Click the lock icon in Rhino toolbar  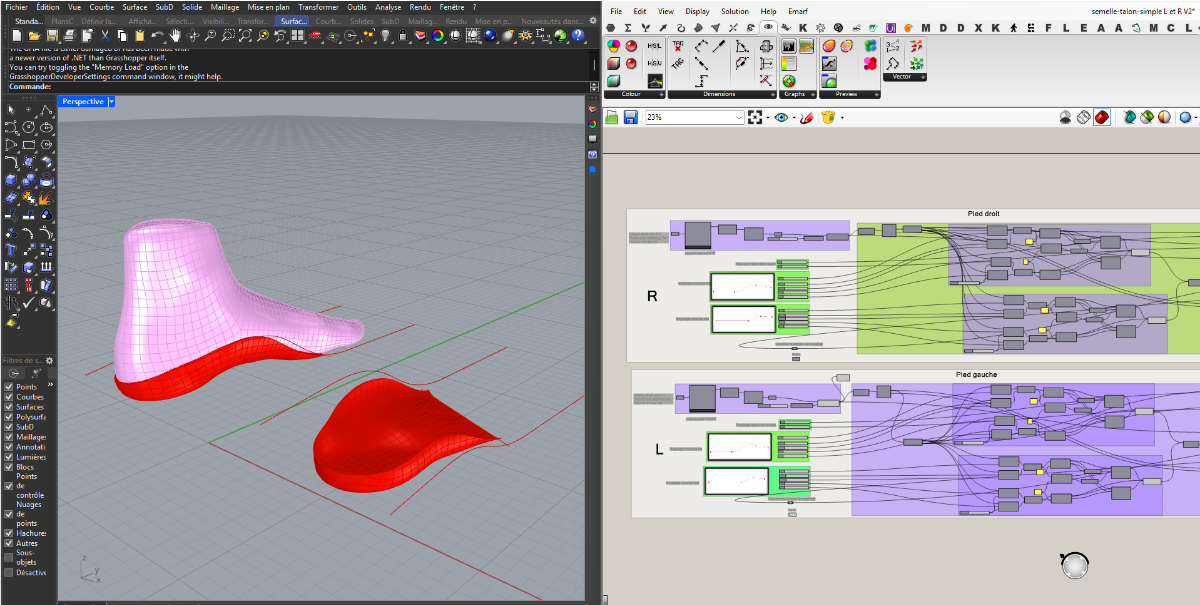402,36
